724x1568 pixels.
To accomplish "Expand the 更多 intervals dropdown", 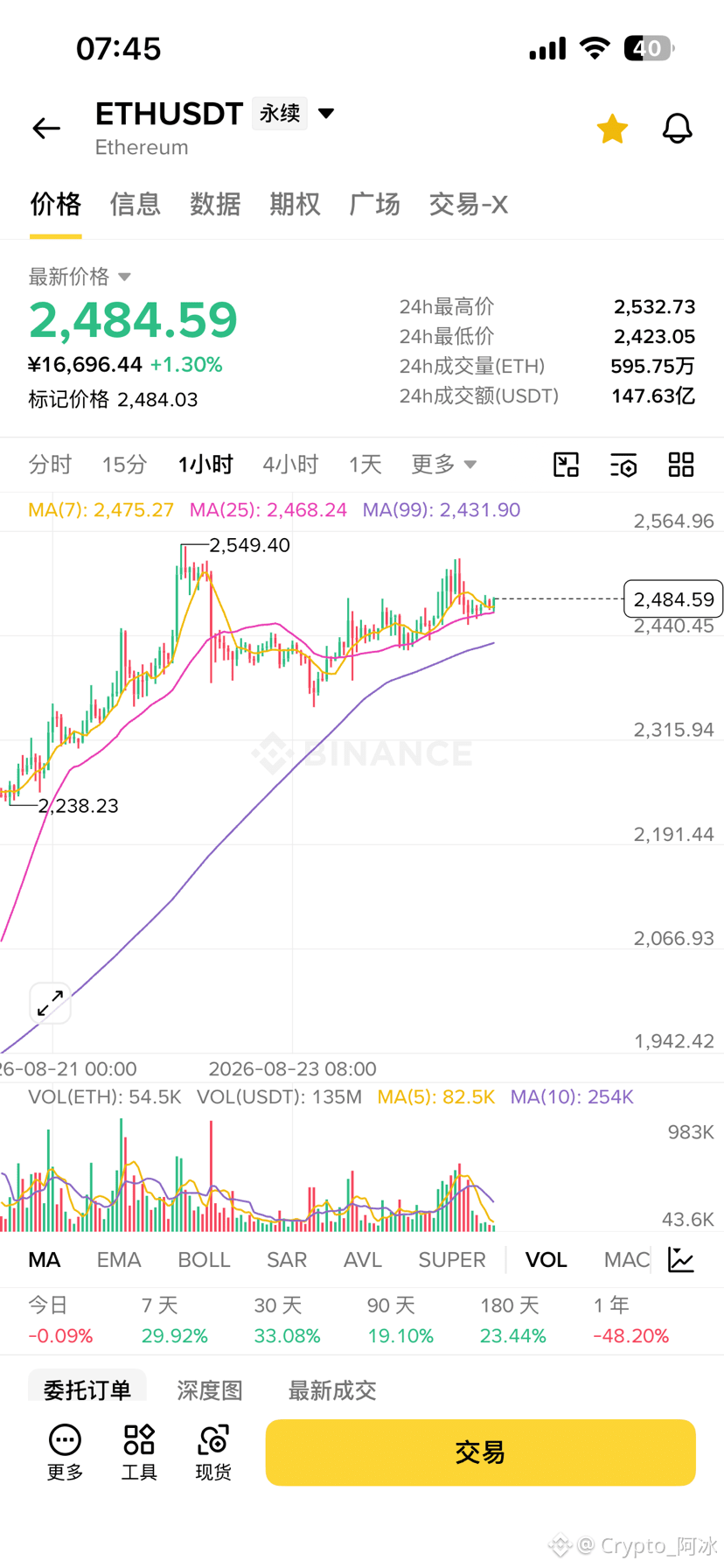I will [444, 464].
